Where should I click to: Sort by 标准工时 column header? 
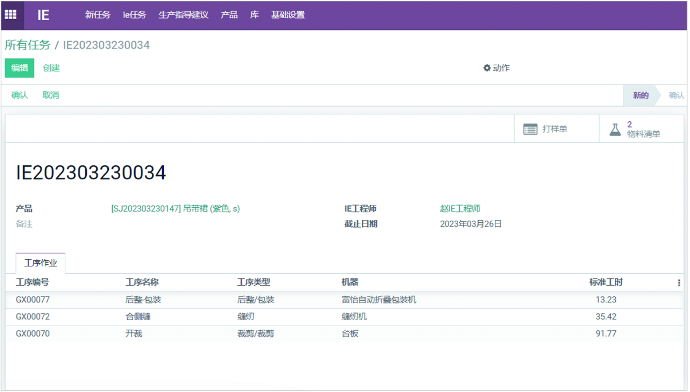(606, 282)
